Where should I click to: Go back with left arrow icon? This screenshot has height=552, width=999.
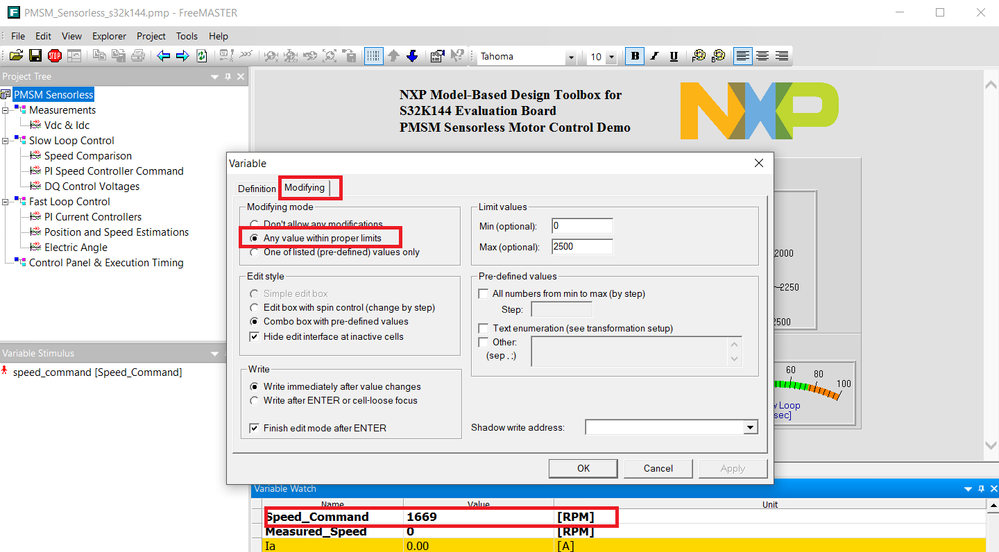coord(164,56)
